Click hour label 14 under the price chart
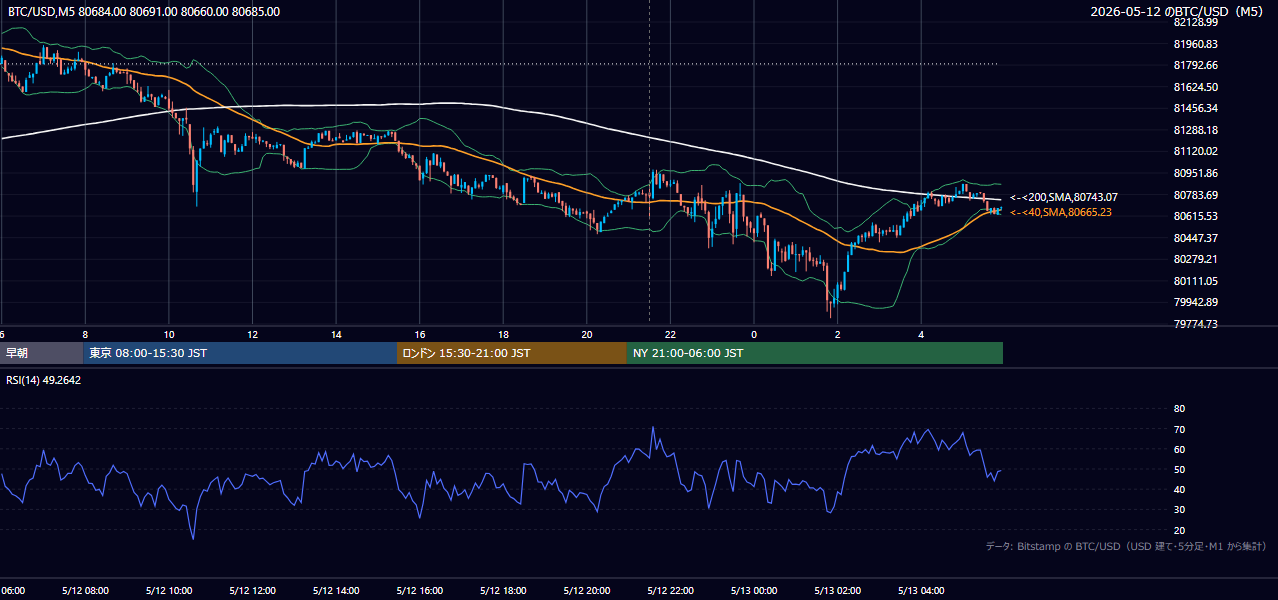The height and width of the screenshot is (600, 1278). (x=336, y=335)
